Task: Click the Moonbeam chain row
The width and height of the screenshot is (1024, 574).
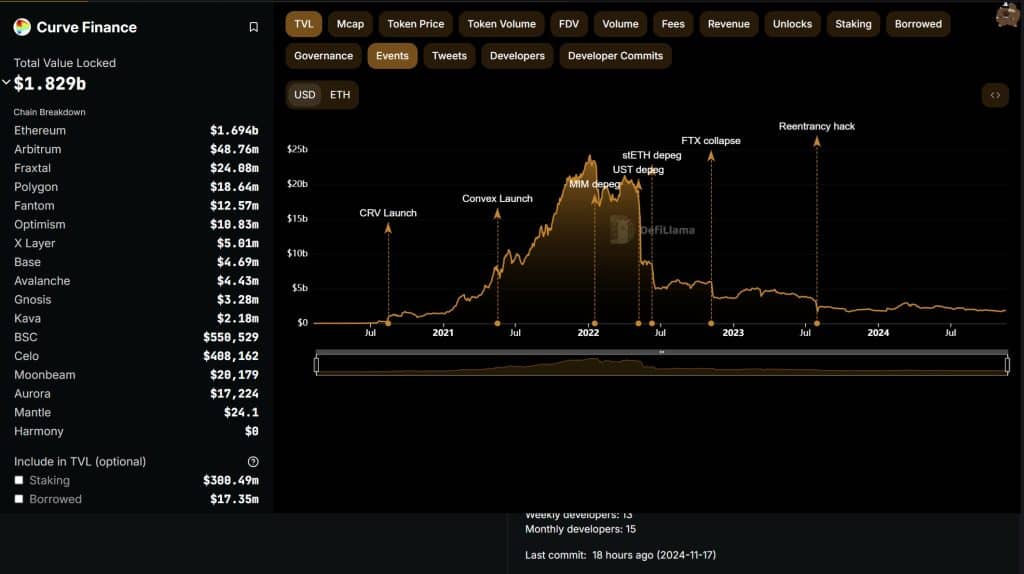Action: coord(136,375)
